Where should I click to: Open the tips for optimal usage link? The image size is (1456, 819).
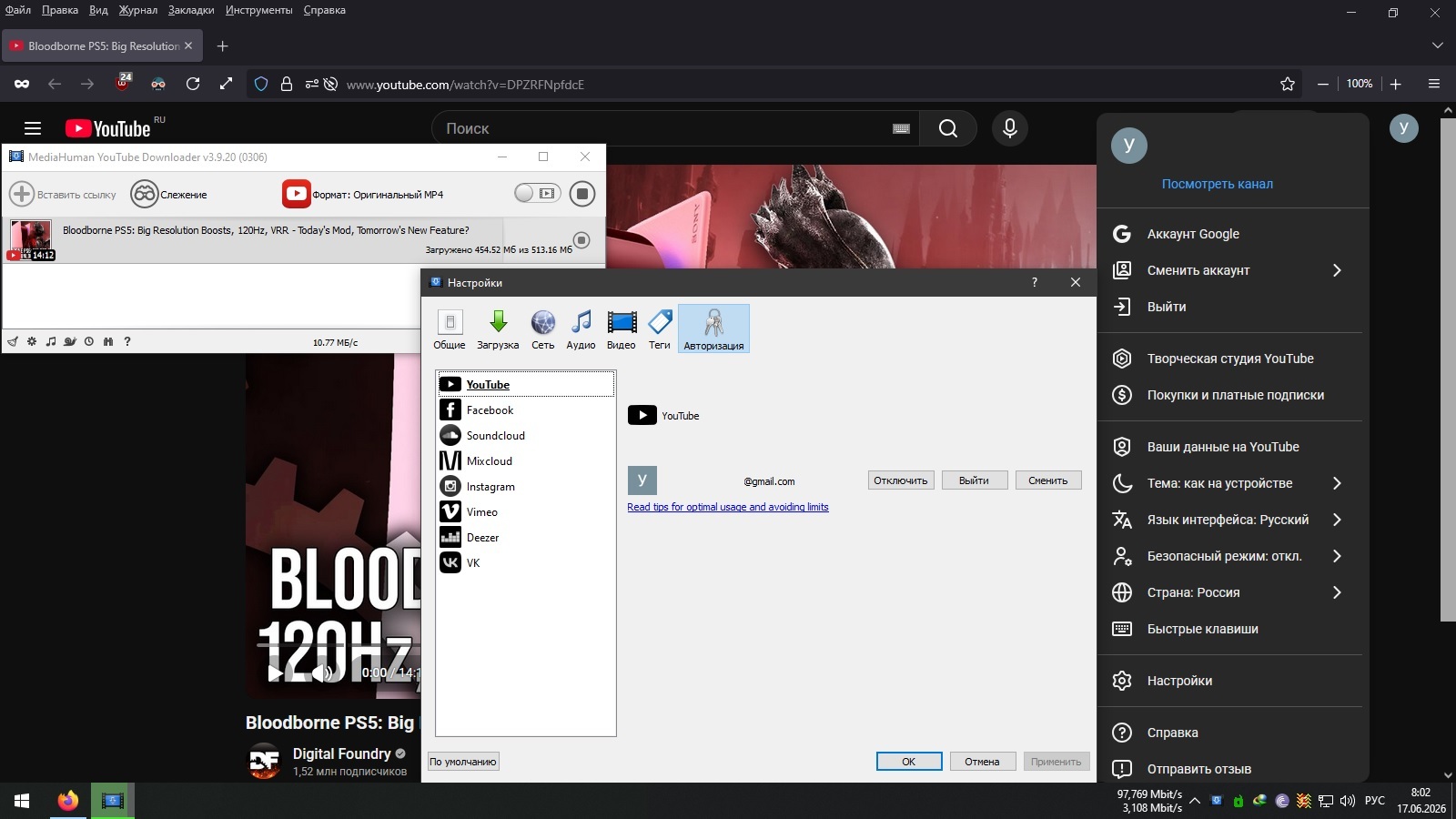pyautogui.click(x=728, y=507)
